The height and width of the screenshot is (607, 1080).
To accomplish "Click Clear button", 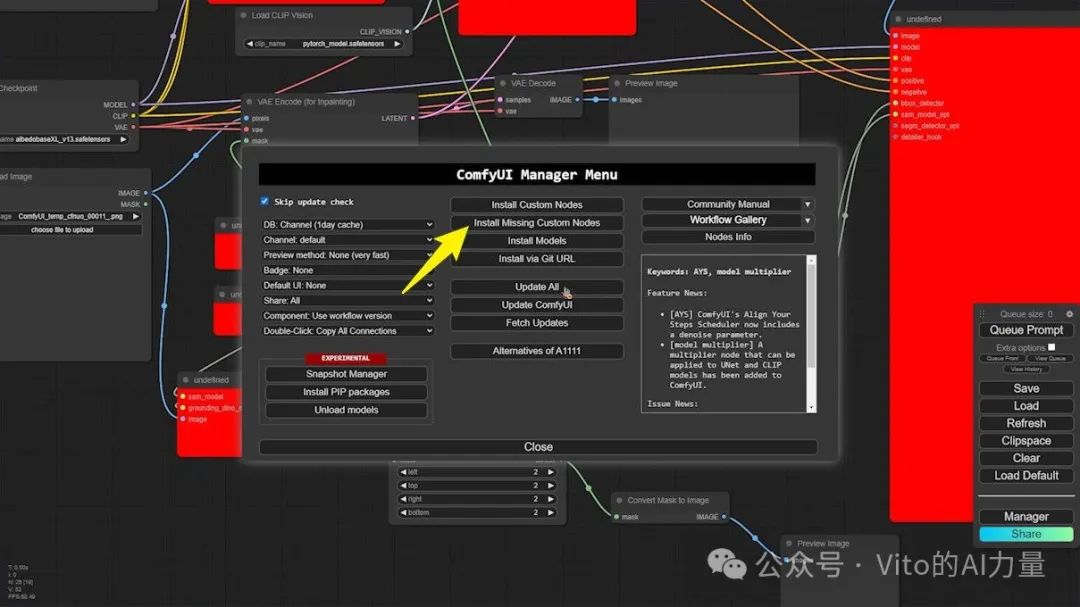I will click(1026, 458).
